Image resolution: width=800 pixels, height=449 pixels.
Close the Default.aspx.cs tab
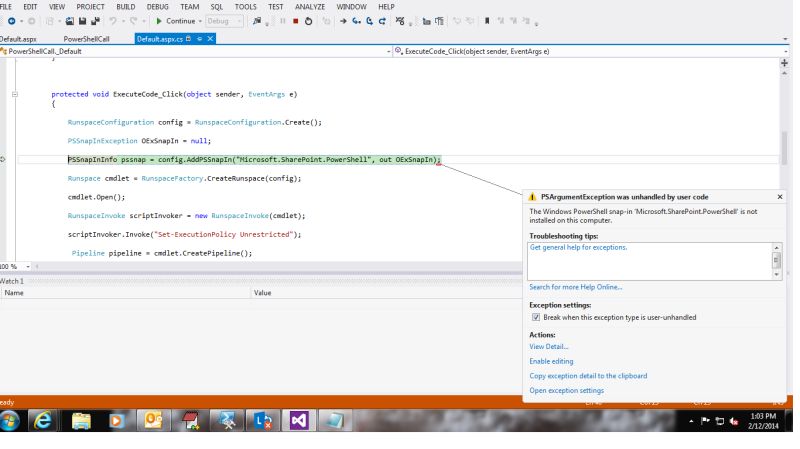tap(210, 39)
